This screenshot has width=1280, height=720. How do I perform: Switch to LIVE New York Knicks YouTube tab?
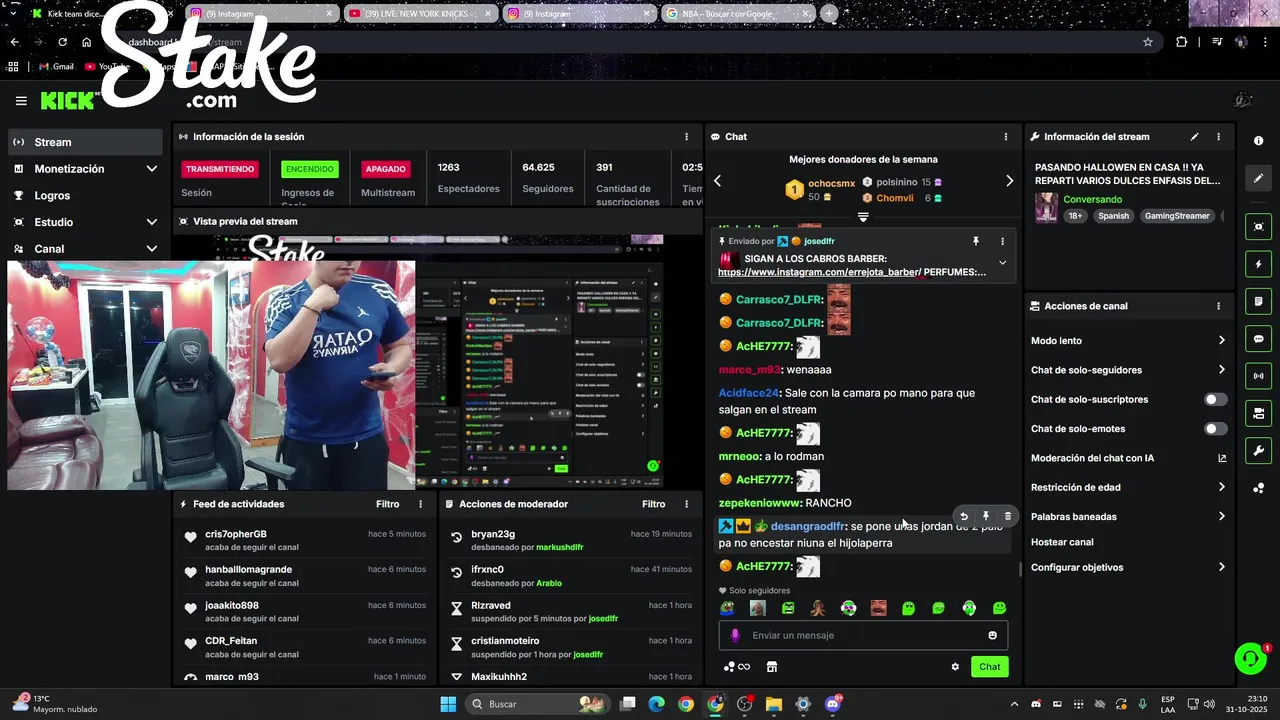(418, 14)
